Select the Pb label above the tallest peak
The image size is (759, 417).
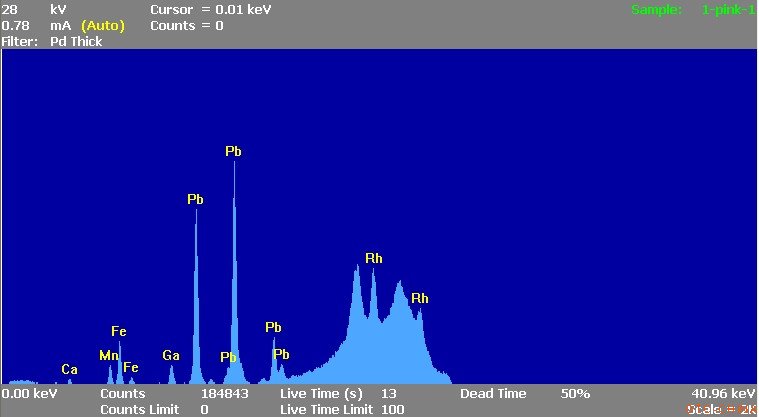[233, 151]
